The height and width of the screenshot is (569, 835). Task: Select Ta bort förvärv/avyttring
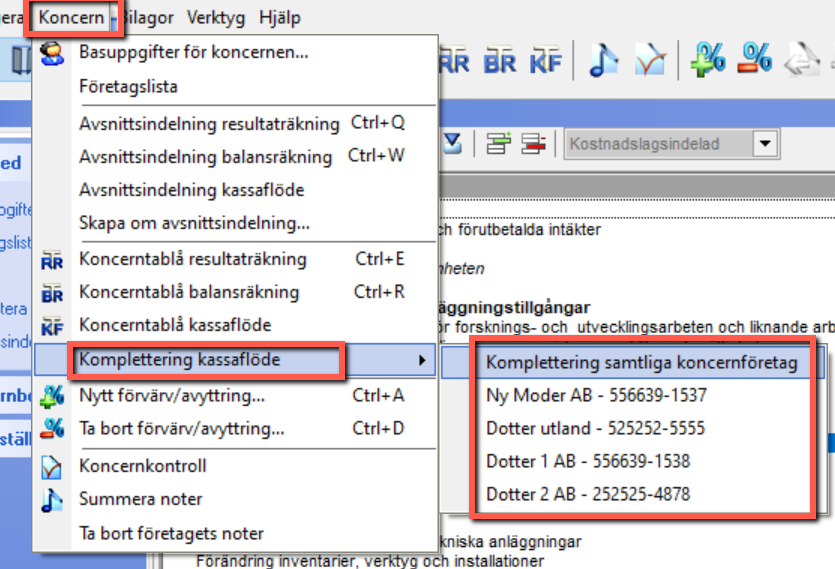tap(234, 428)
